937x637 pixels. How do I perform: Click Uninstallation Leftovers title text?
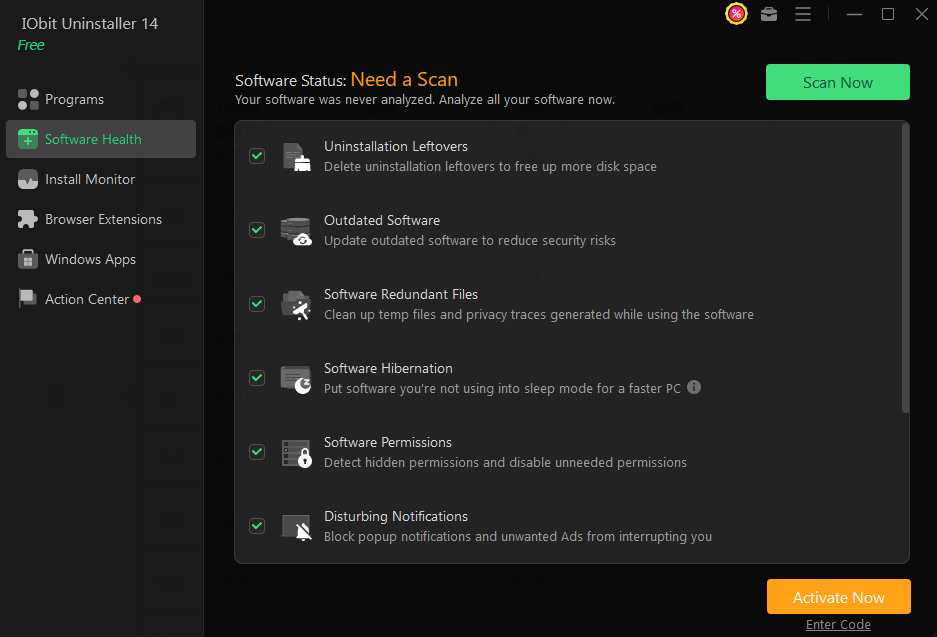point(396,146)
